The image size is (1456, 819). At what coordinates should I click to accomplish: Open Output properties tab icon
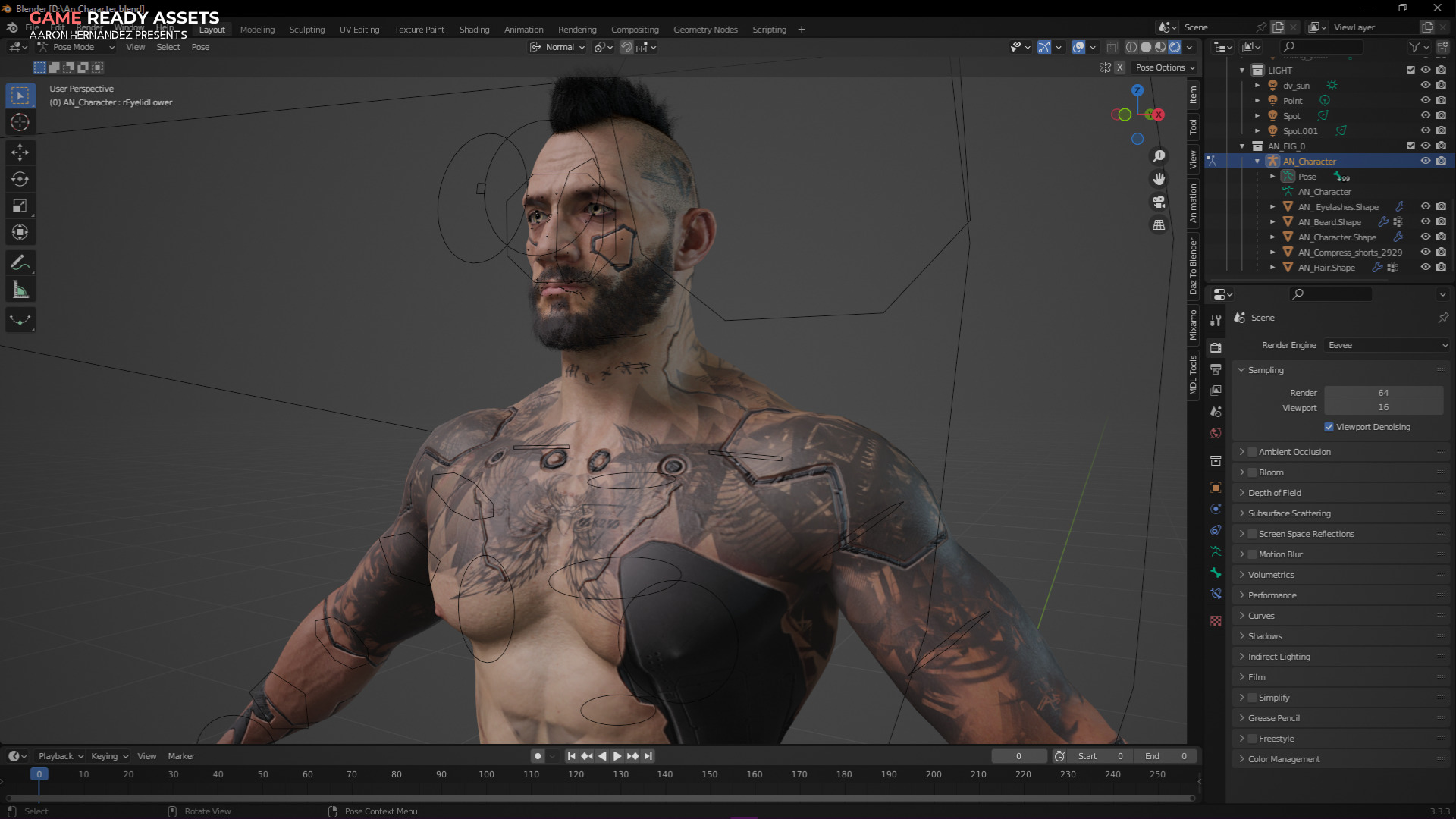pyautogui.click(x=1216, y=369)
